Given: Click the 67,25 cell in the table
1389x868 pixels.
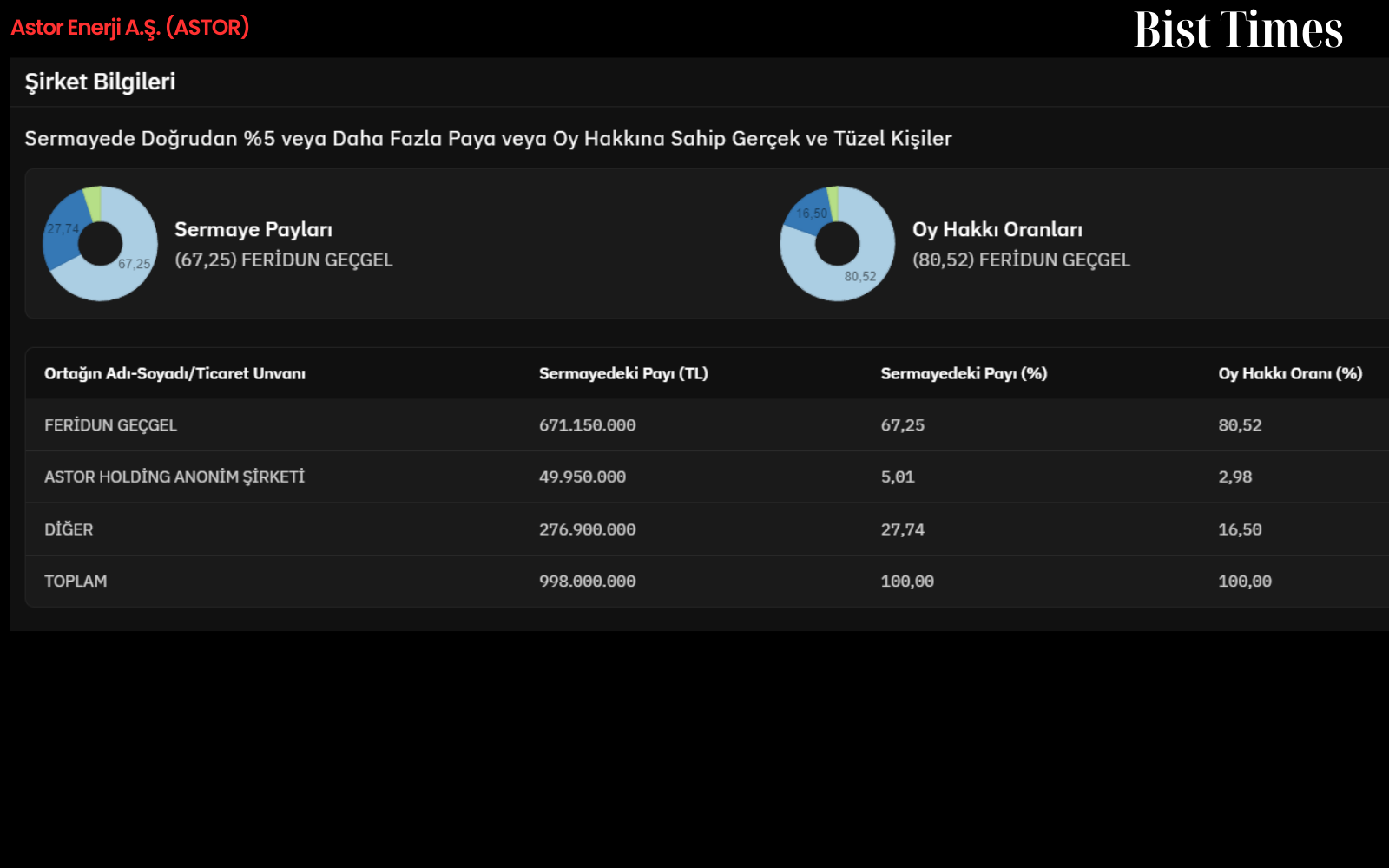Looking at the screenshot, I should [x=903, y=425].
